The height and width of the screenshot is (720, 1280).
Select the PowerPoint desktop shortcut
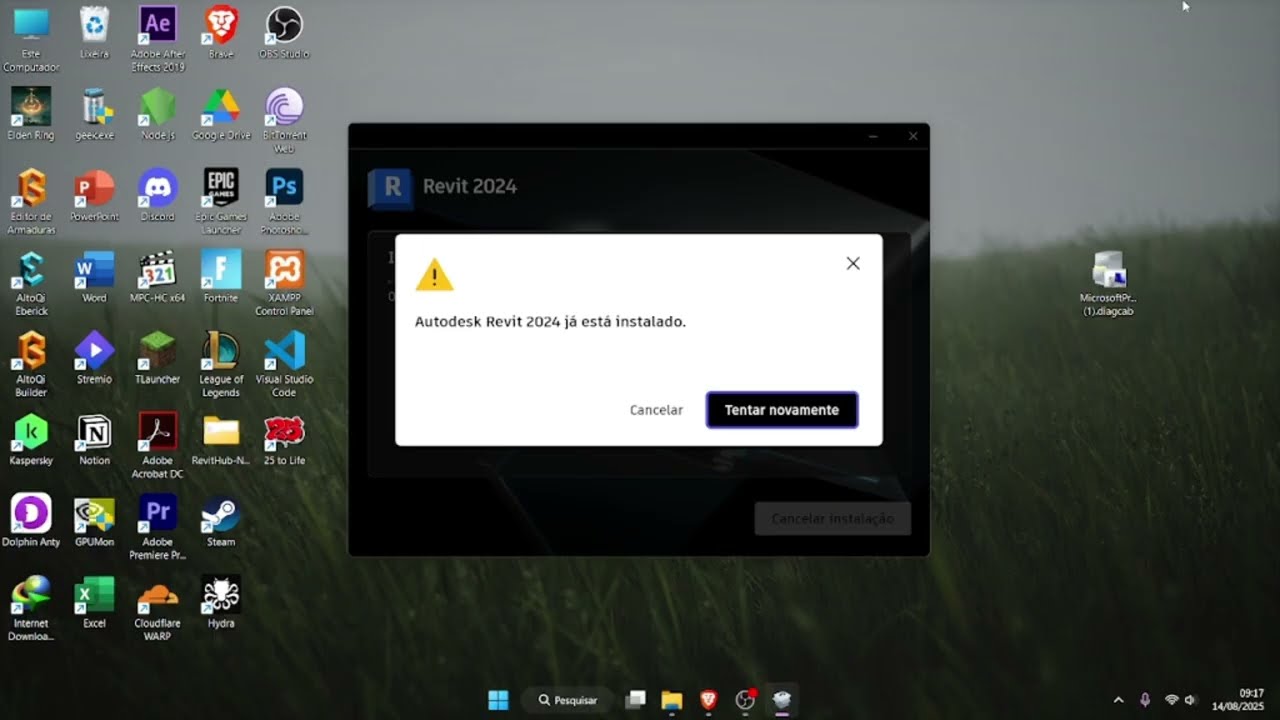[x=94, y=196]
